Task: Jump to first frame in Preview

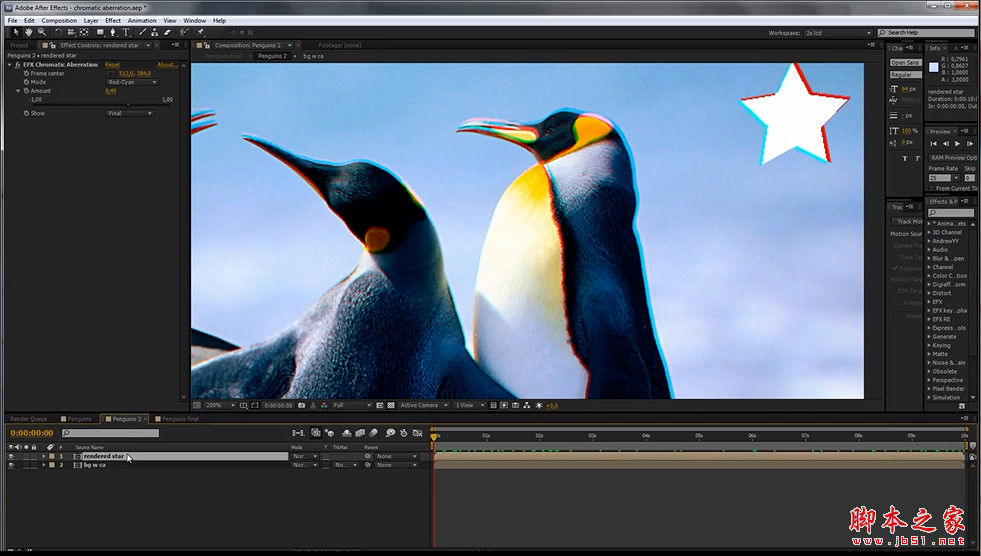Action: pos(933,144)
